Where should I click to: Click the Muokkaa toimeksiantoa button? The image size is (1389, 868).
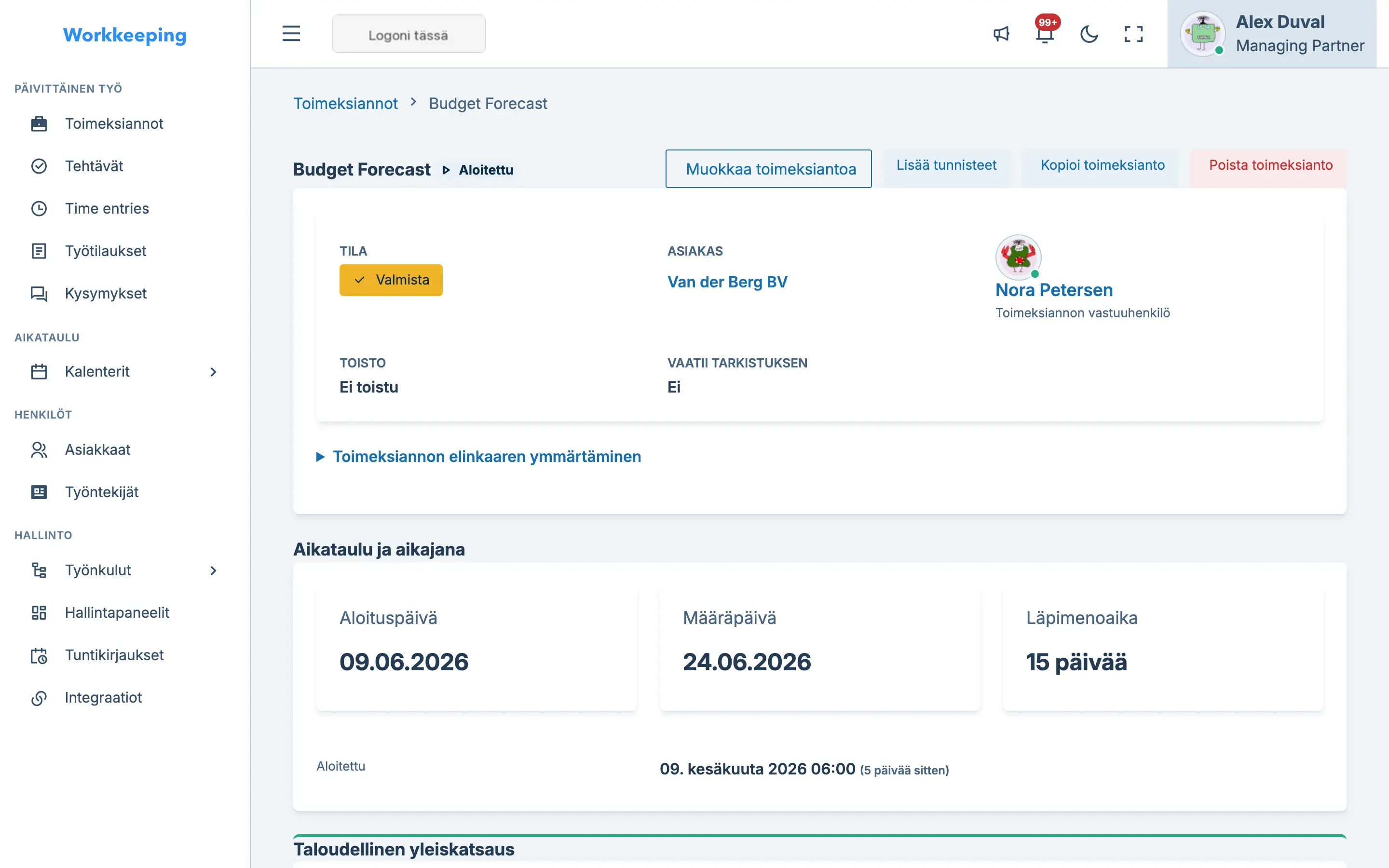click(769, 169)
